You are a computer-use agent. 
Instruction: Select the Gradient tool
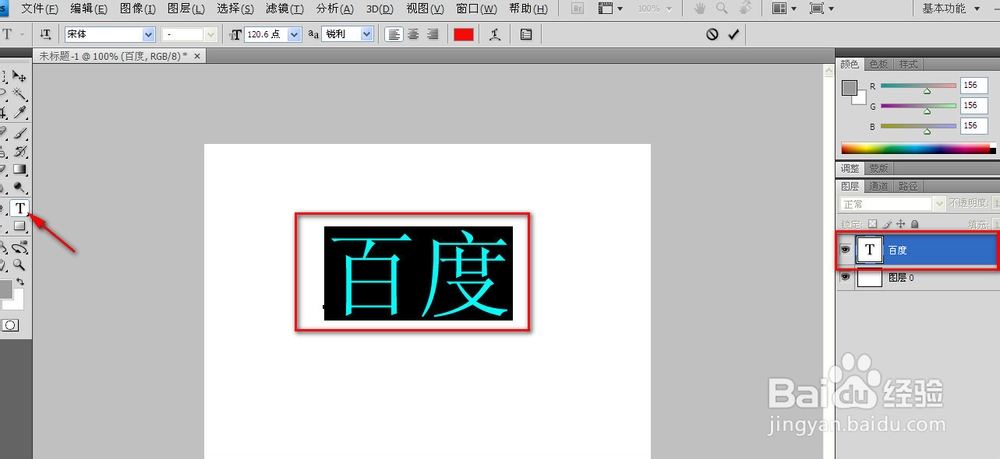tap(19, 170)
